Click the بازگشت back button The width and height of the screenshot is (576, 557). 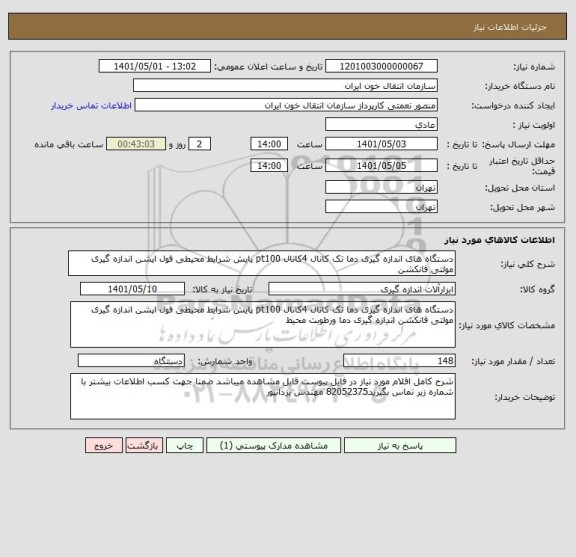coord(144,445)
